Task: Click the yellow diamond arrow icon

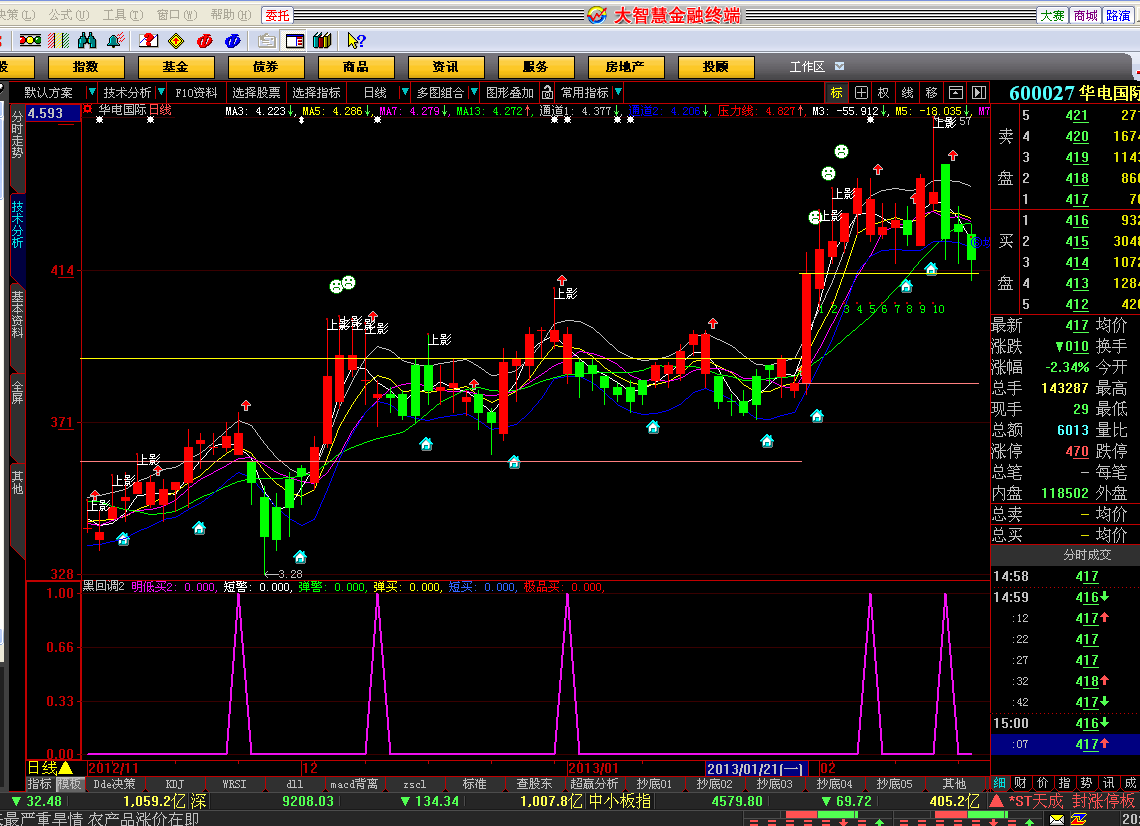Action: [x=176, y=41]
